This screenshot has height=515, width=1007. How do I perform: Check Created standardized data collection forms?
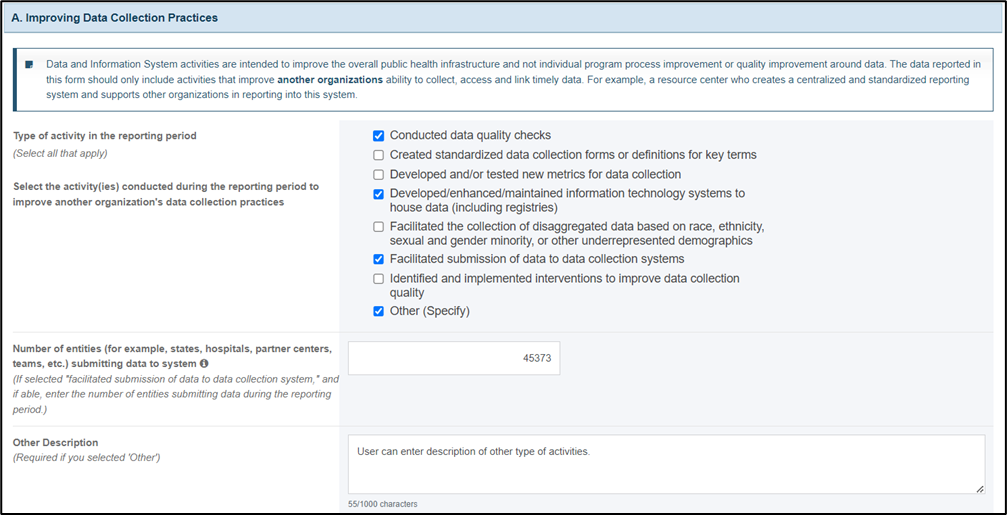(378, 155)
